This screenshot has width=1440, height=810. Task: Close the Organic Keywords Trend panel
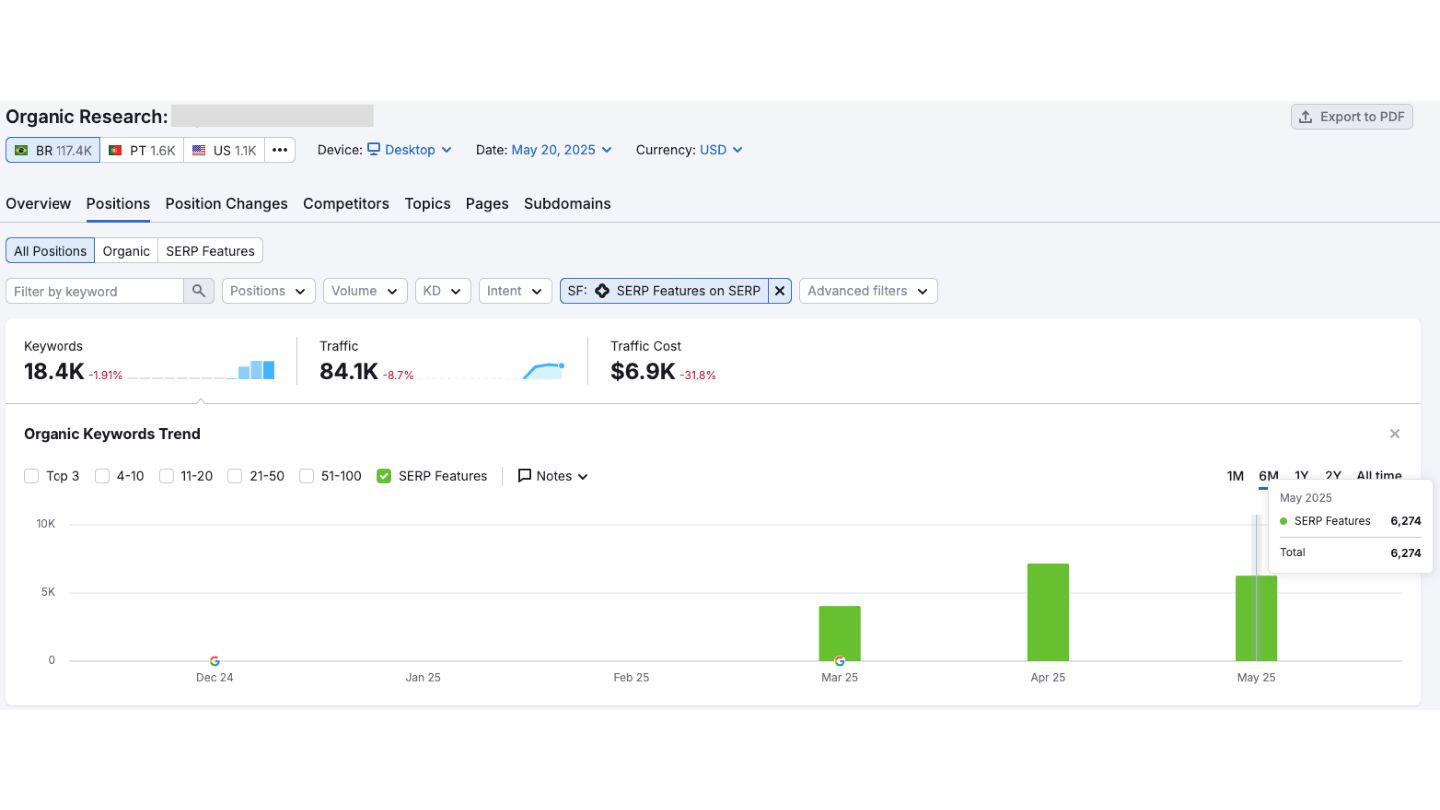(1394, 434)
